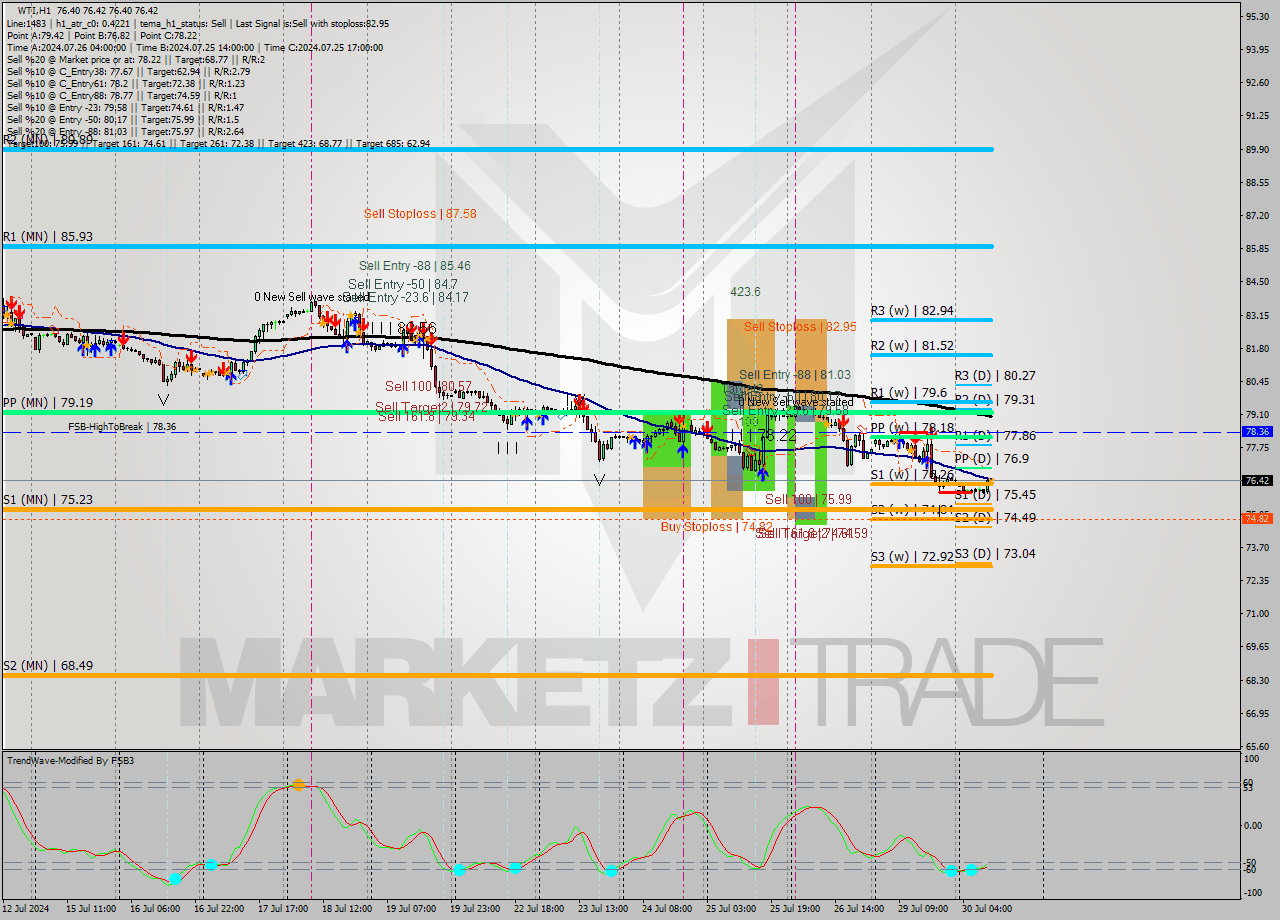Screen dimensions: 1280x920
Task: Select the cyan oversold dot near 30 Jul 04:00
Action: 970,869
